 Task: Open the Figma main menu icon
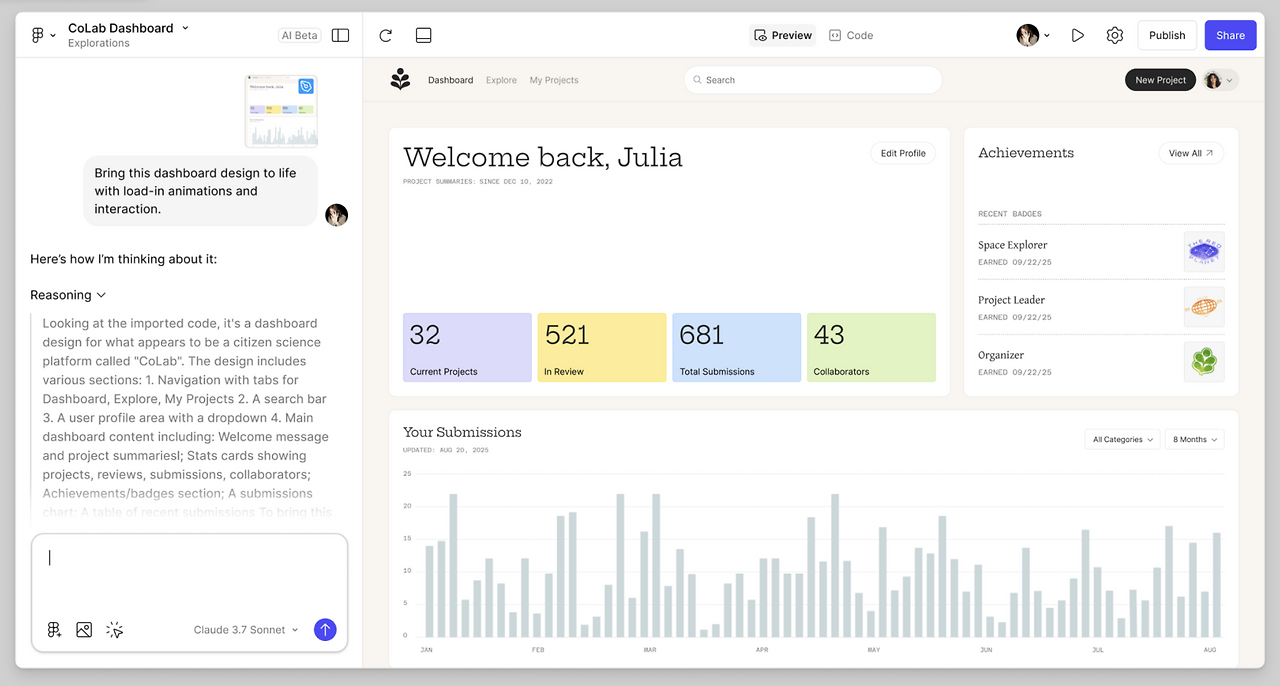(43, 35)
